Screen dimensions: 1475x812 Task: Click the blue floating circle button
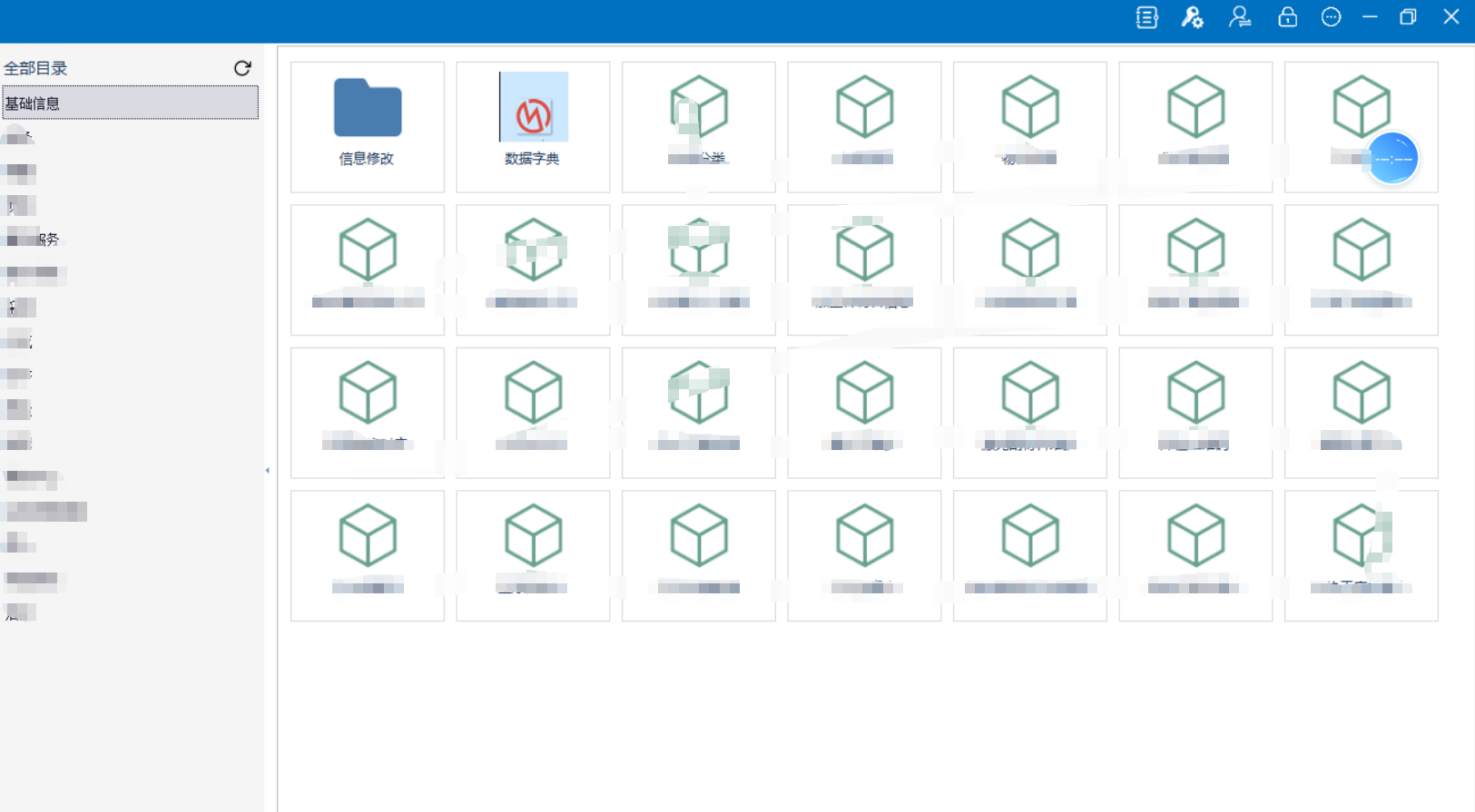coord(1392,159)
